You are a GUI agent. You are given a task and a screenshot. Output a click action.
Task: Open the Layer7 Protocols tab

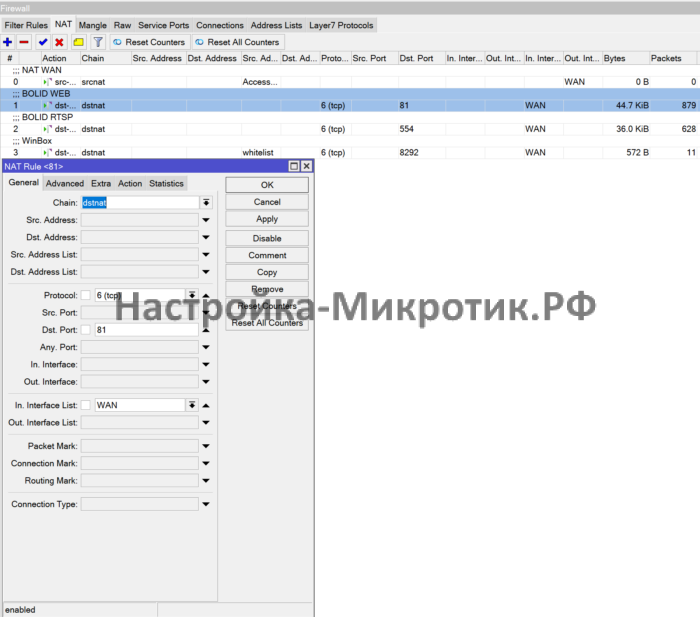pos(341,25)
